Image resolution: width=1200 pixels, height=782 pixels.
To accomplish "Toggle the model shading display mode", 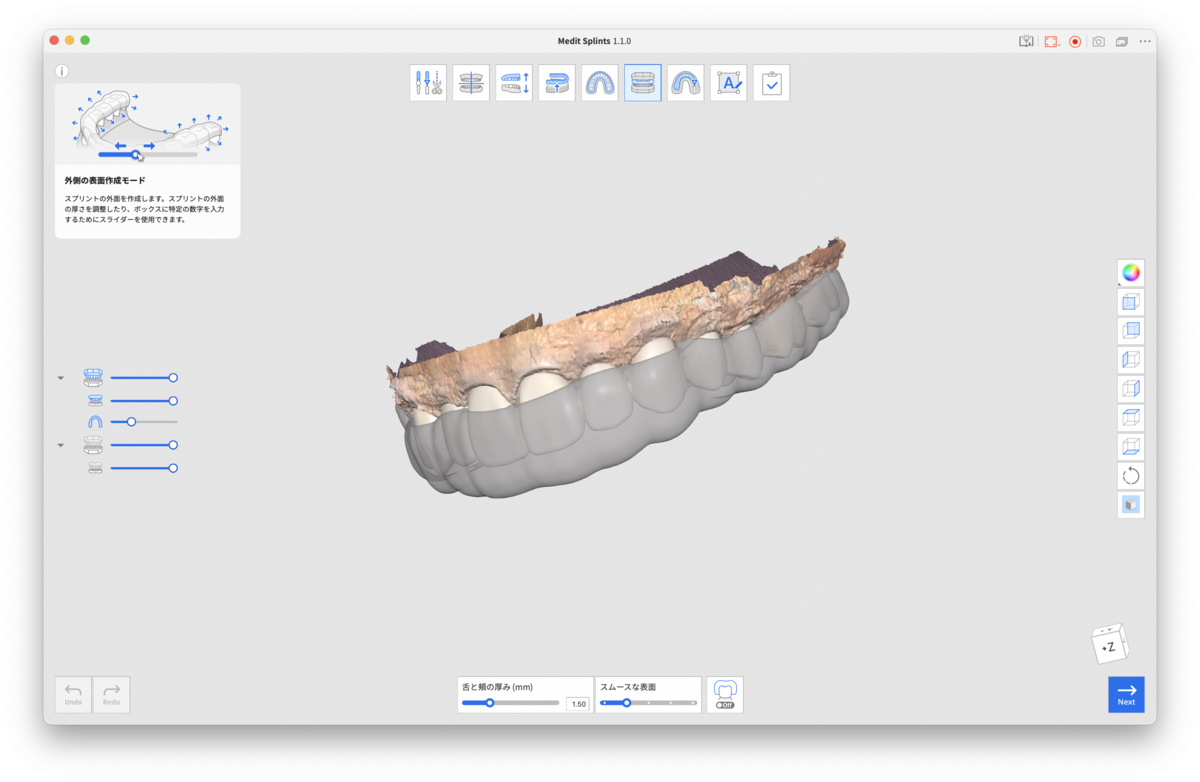I will coord(1130,504).
